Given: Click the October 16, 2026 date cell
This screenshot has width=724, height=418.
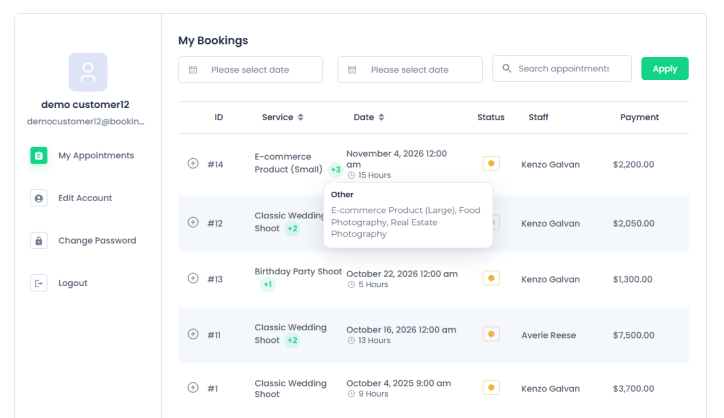Looking at the screenshot, I should coord(401,330).
